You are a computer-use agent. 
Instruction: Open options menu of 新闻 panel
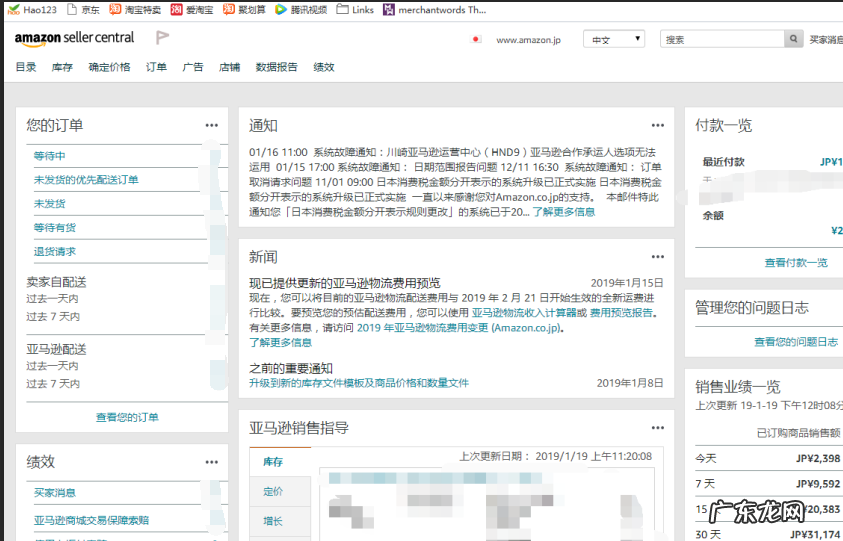[658, 257]
